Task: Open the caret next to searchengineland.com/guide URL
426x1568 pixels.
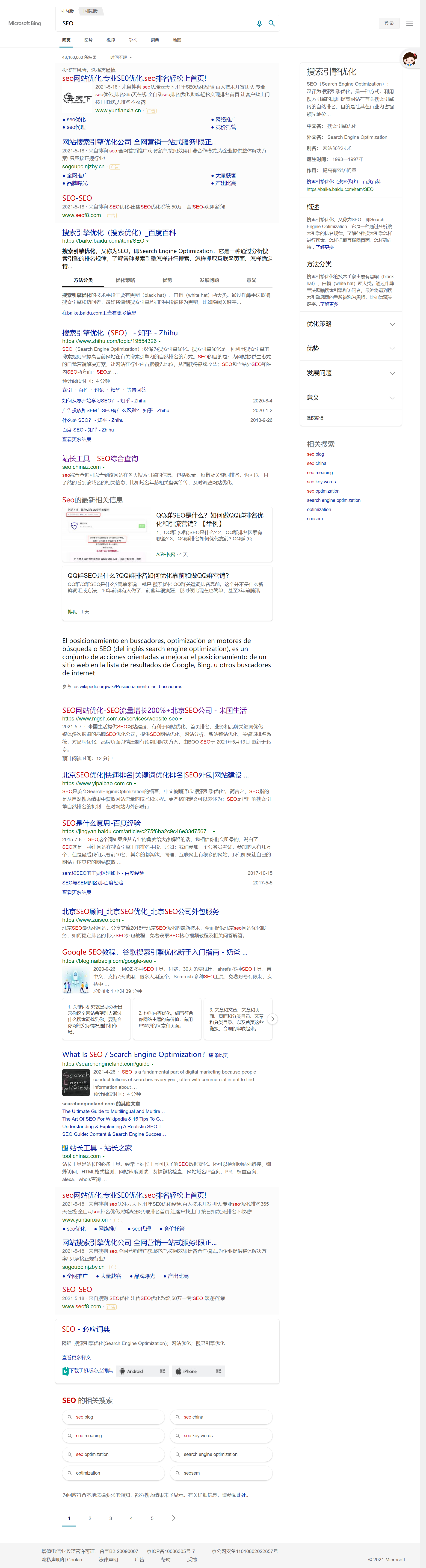Action: point(152,1064)
